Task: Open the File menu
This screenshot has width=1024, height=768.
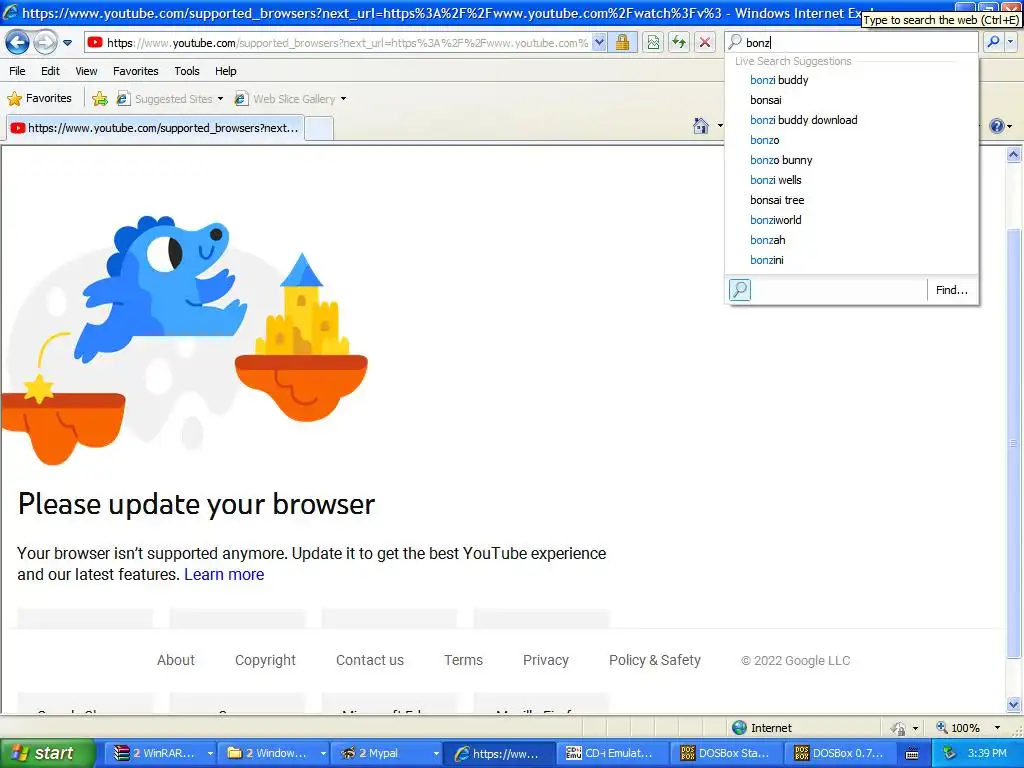Action: [17, 71]
